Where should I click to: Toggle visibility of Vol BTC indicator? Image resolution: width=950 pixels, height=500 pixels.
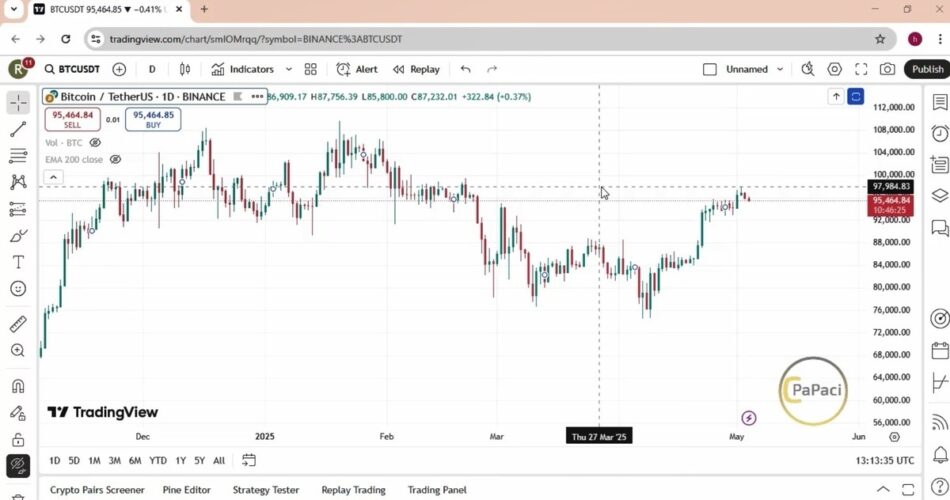click(x=96, y=143)
